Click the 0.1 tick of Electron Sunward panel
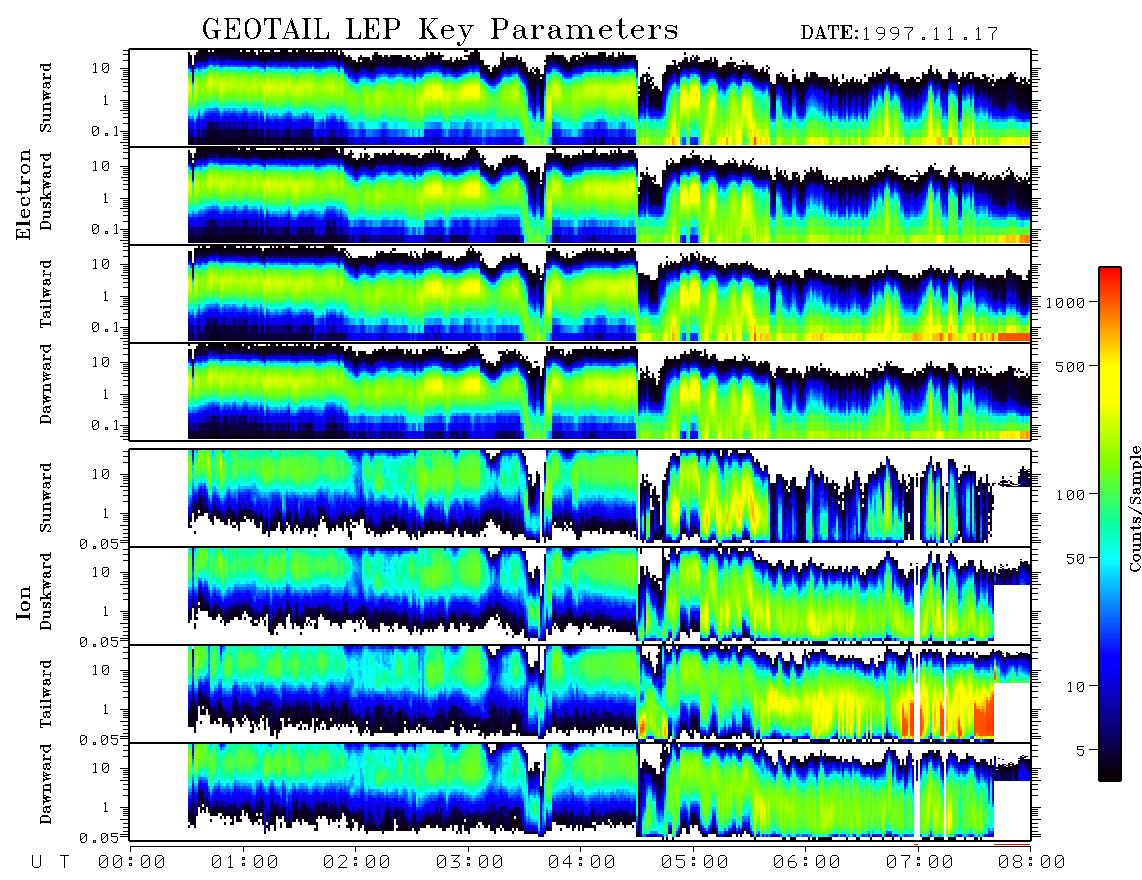This screenshot has height=880, width=1142. click(x=104, y=131)
